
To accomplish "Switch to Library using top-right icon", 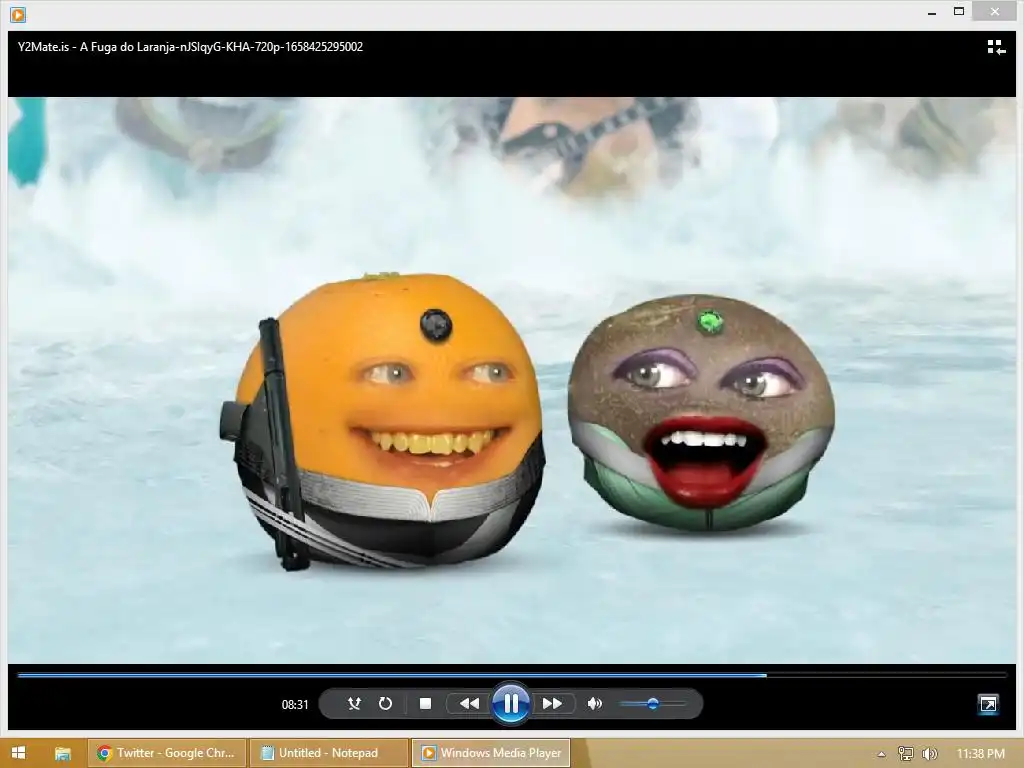I will 996,47.
